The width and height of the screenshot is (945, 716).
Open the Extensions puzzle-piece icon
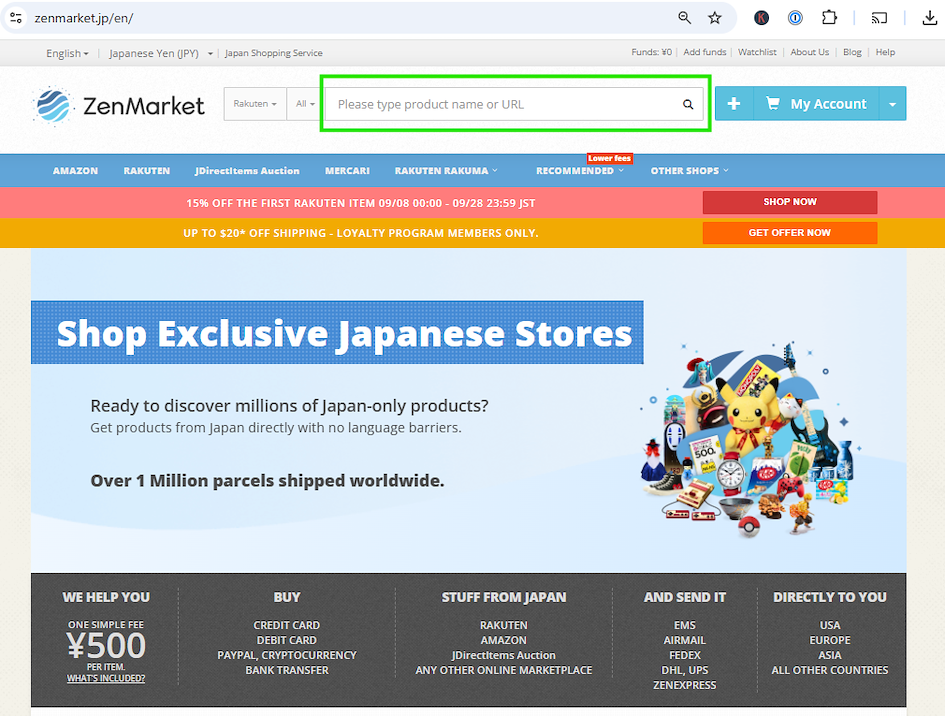pos(829,17)
